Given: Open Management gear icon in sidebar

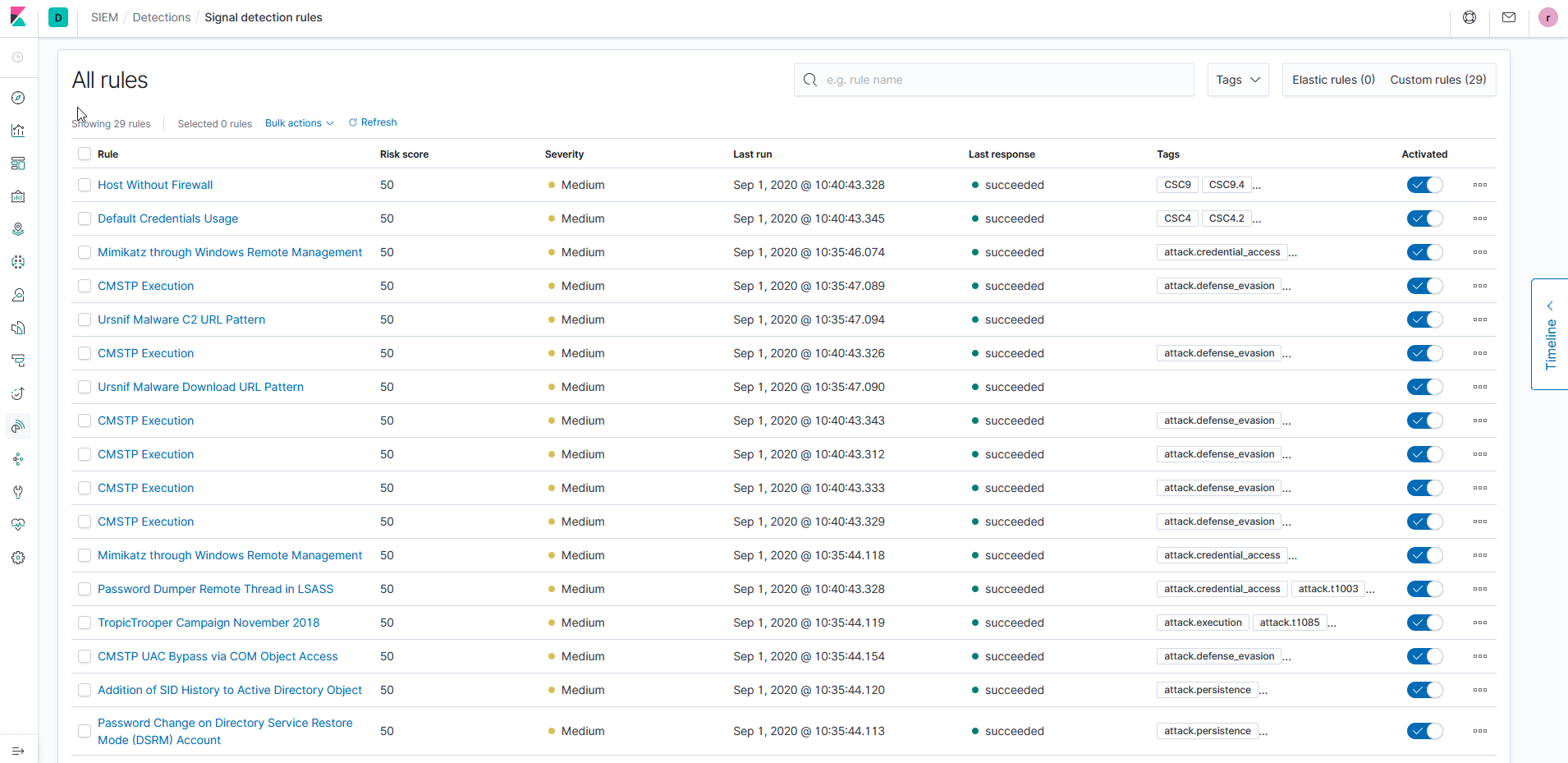Looking at the screenshot, I should 18,558.
